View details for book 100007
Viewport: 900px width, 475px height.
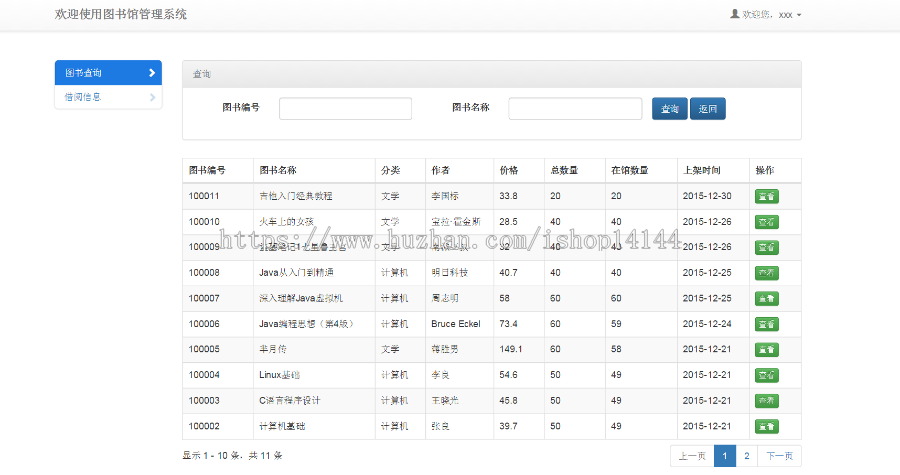click(x=767, y=298)
